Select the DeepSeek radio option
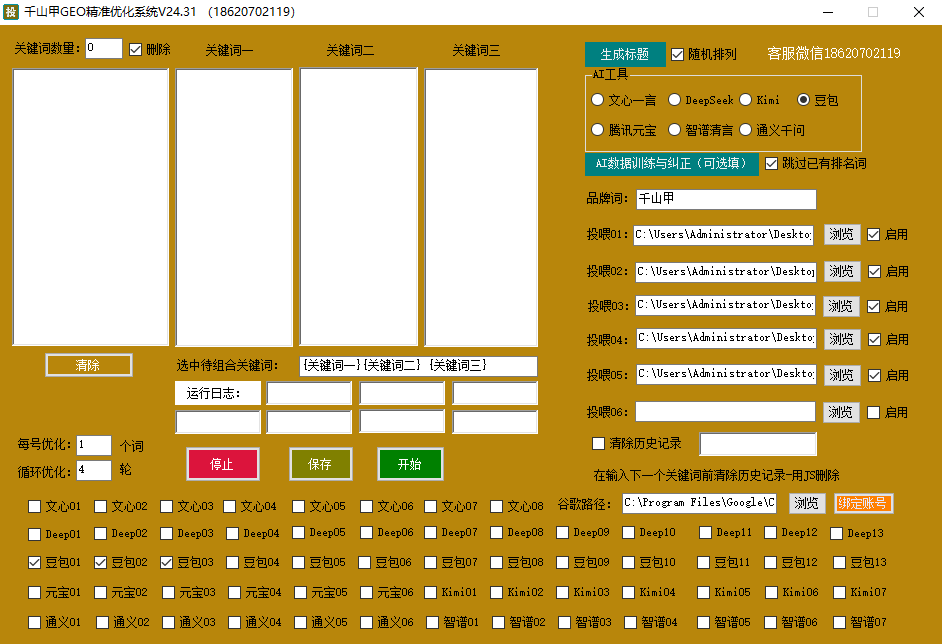942x644 pixels. (x=675, y=100)
